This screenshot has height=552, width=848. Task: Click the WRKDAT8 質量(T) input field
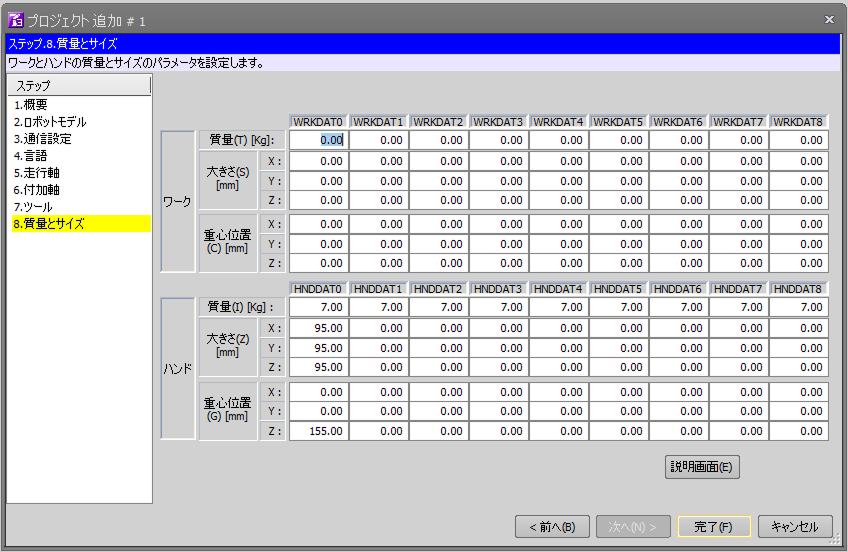pos(799,140)
